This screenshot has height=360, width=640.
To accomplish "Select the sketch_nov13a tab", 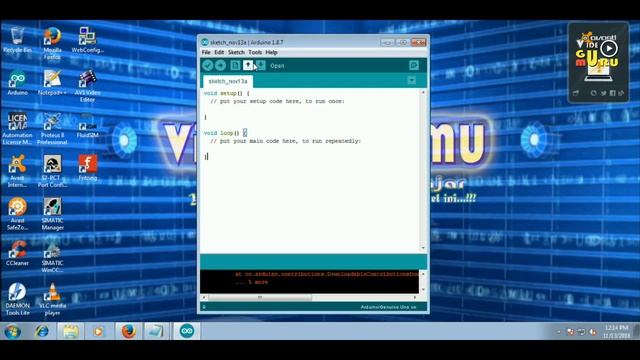I will 228,81.
